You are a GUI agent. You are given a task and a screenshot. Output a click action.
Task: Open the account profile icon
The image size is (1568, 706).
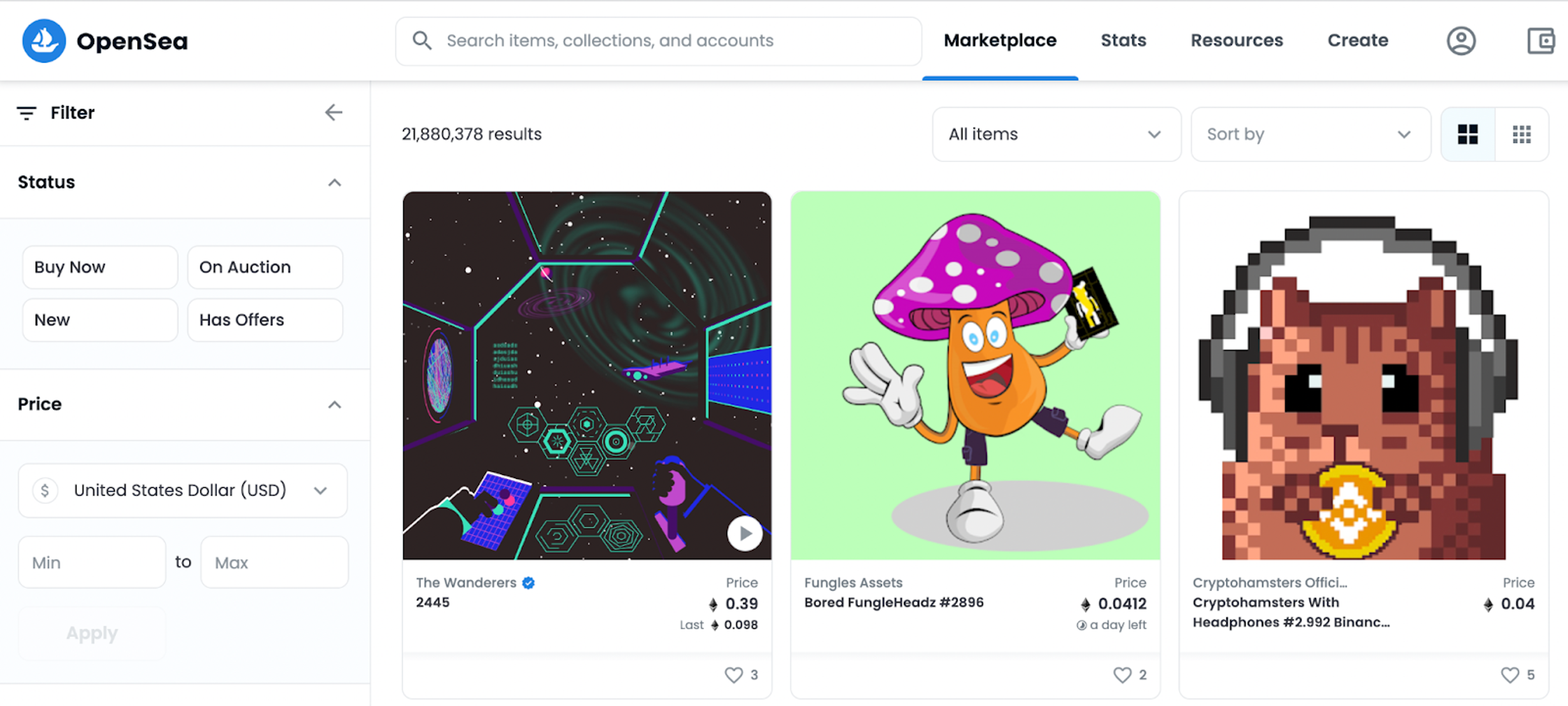tap(1461, 41)
